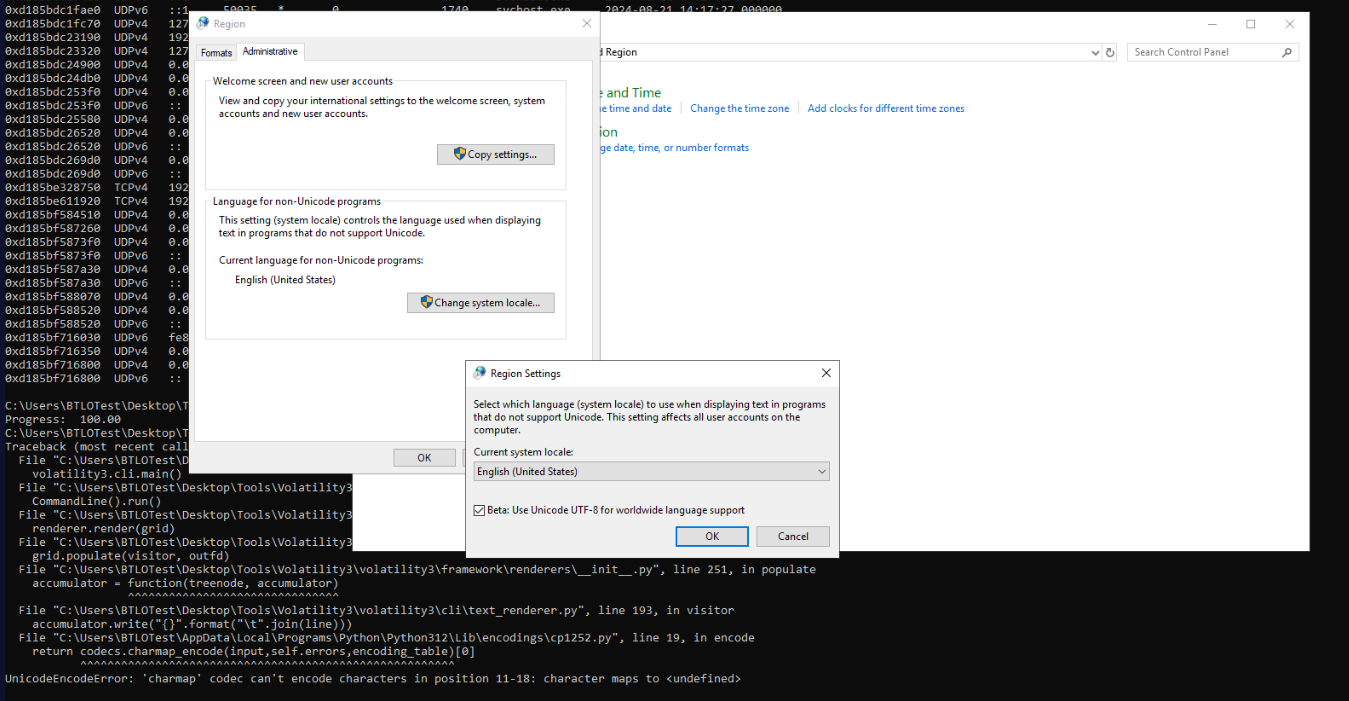Open Add clocks for different time zones

pos(885,108)
